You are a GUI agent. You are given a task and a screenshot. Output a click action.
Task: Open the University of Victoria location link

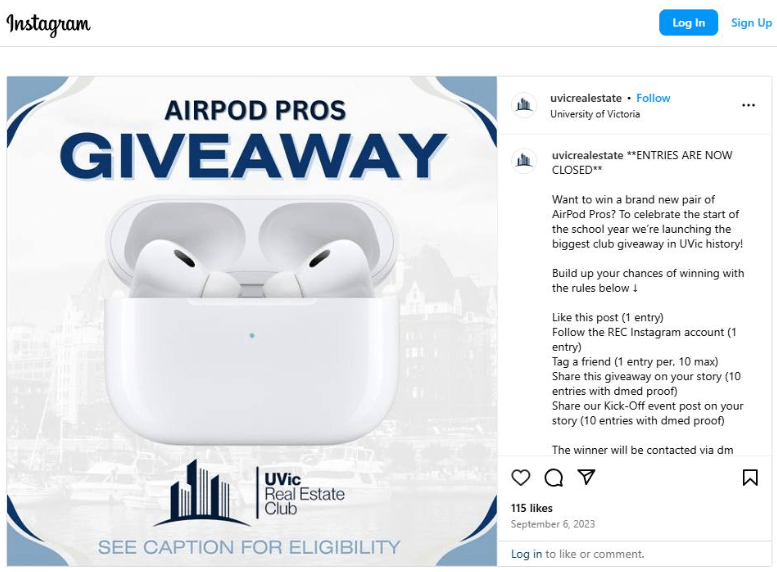coord(595,114)
